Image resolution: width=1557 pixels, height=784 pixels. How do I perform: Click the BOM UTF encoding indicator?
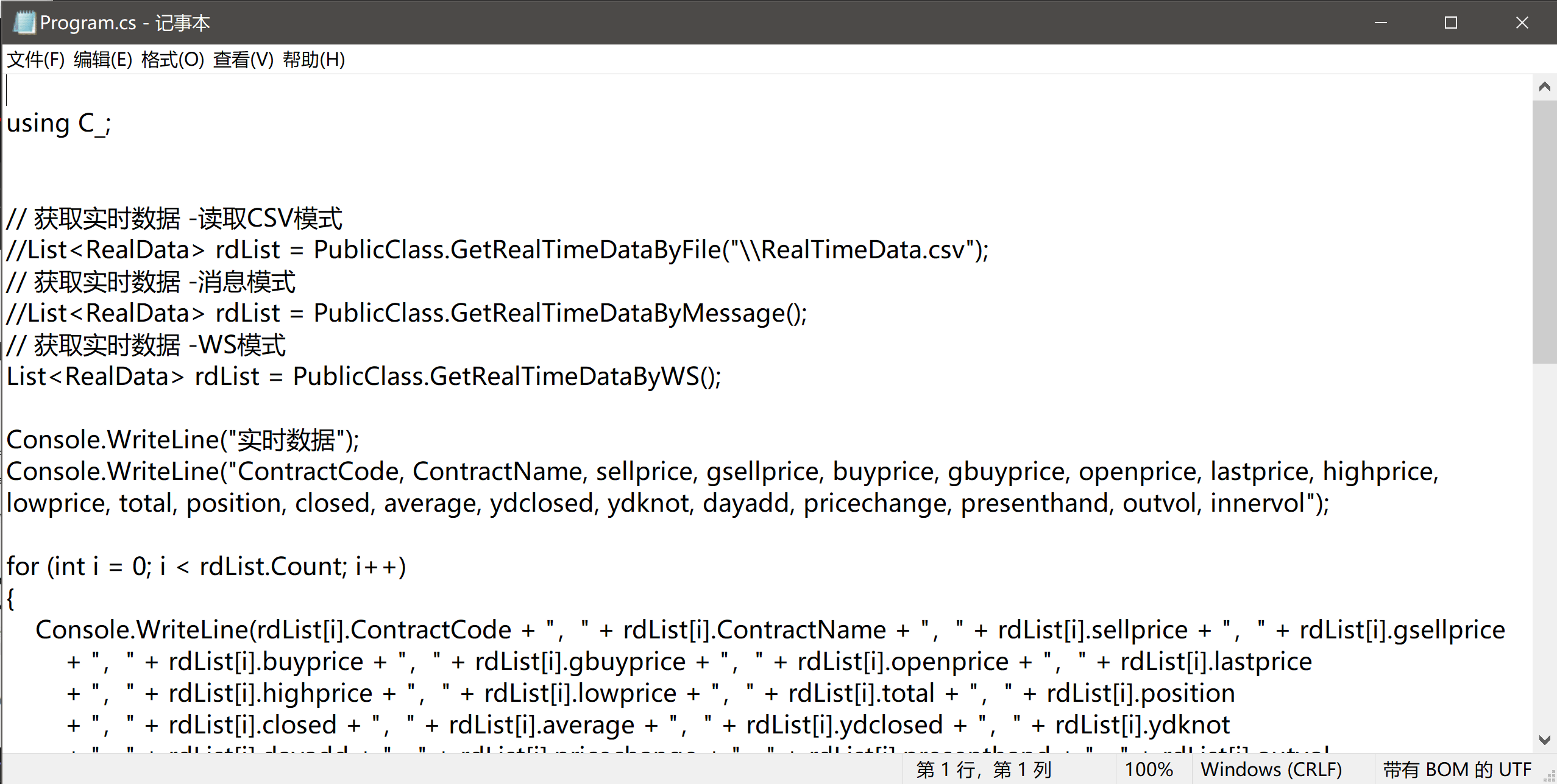pyautogui.click(x=1456, y=769)
